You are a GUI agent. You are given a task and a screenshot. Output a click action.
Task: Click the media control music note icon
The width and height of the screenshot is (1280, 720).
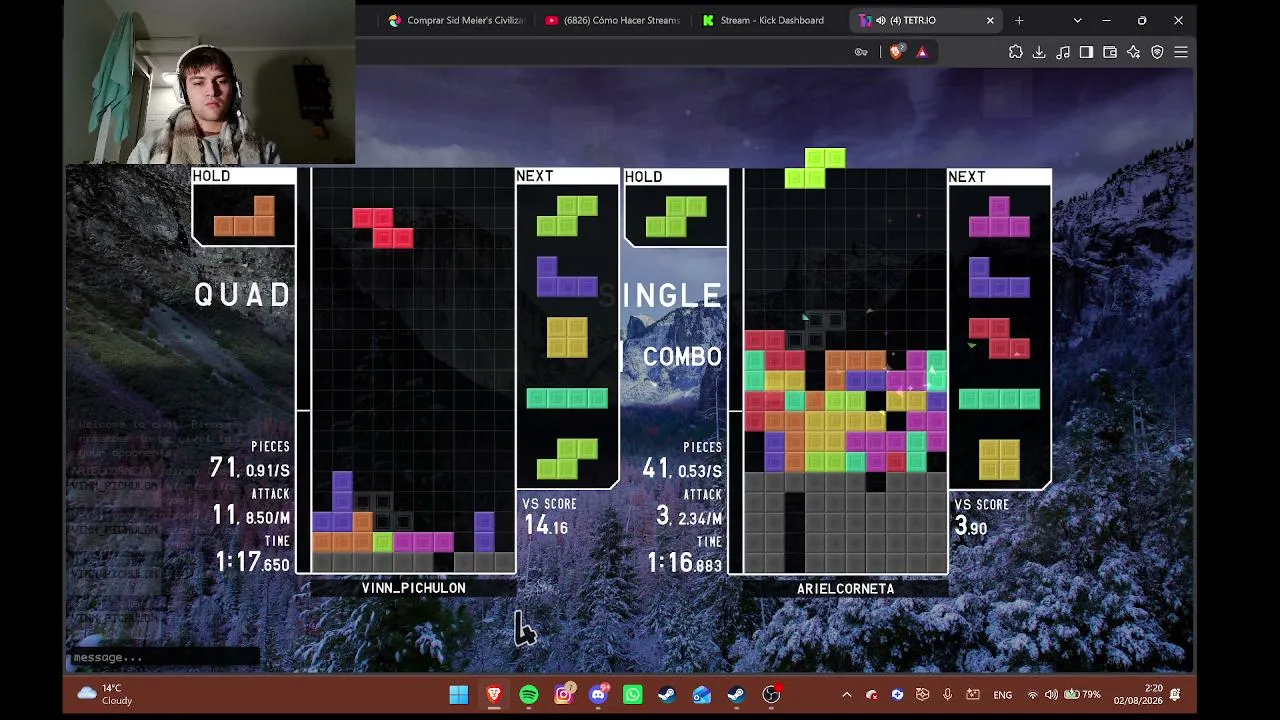click(1063, 52)
